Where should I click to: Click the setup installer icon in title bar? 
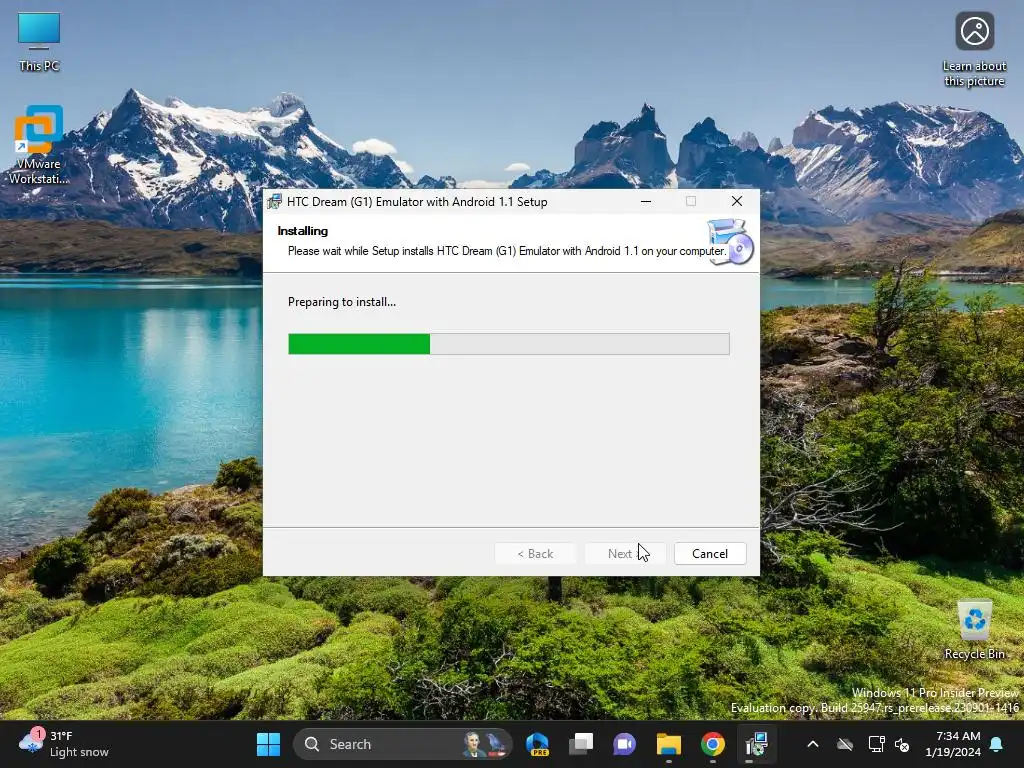point(275,201)
